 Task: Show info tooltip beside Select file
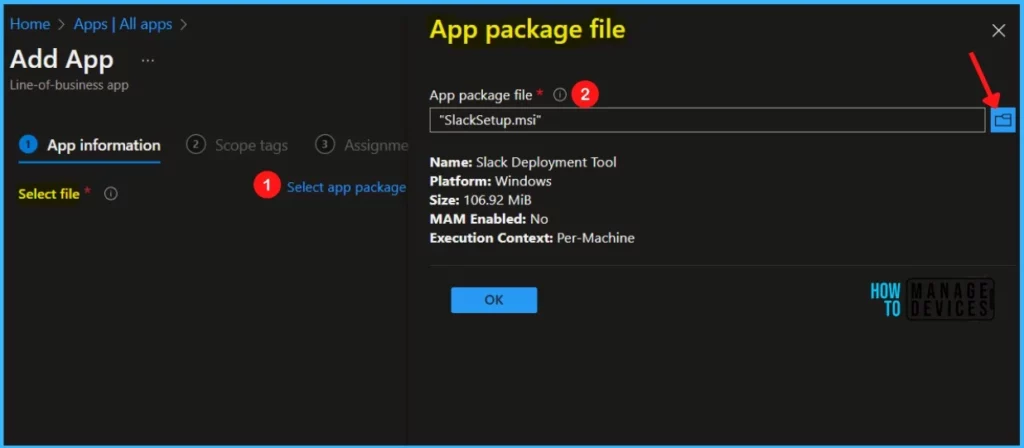[111, 194]
